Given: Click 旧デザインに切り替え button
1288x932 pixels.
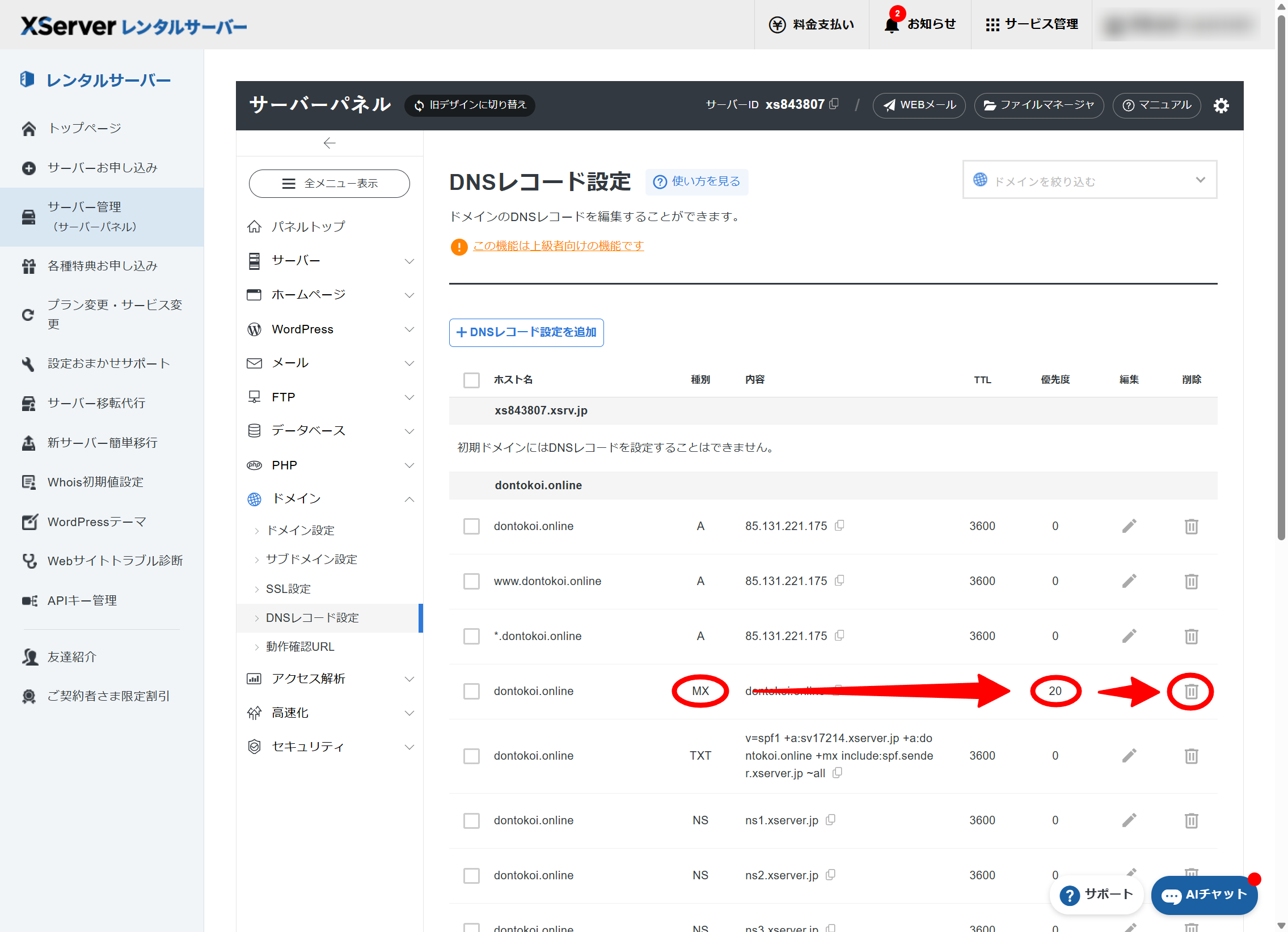Looking at the screenshot, I should coord(470,105).
